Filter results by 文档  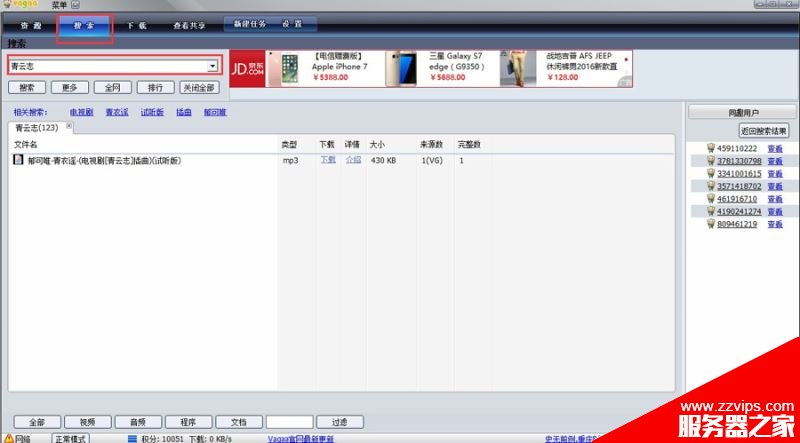point(239,422)
